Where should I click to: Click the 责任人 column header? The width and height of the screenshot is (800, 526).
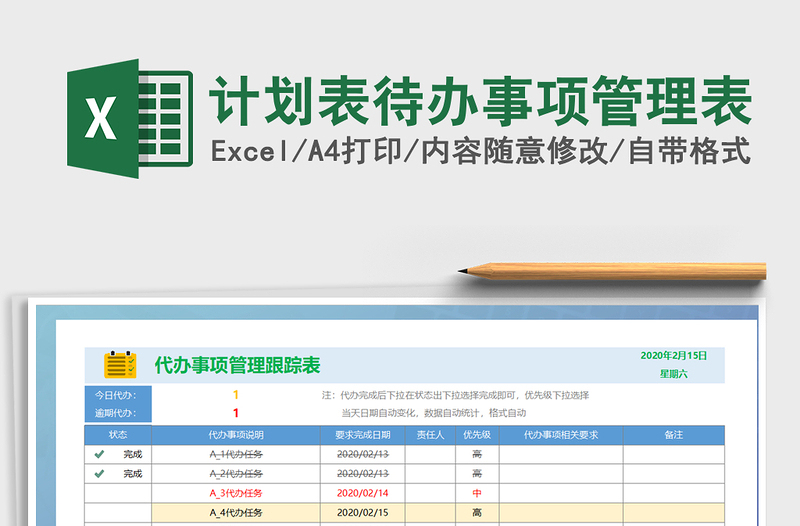pyautogui.click(x=430, y=435)
